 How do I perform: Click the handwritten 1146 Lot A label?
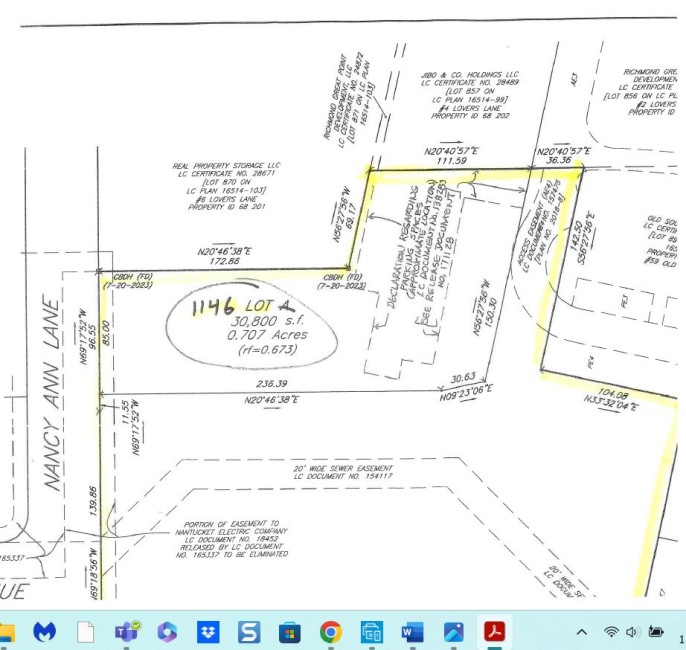point(243,305)
